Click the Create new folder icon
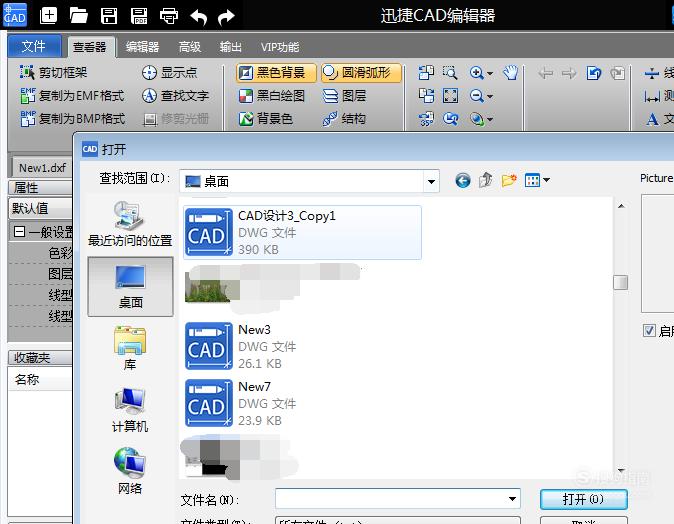 click(509, 180)
